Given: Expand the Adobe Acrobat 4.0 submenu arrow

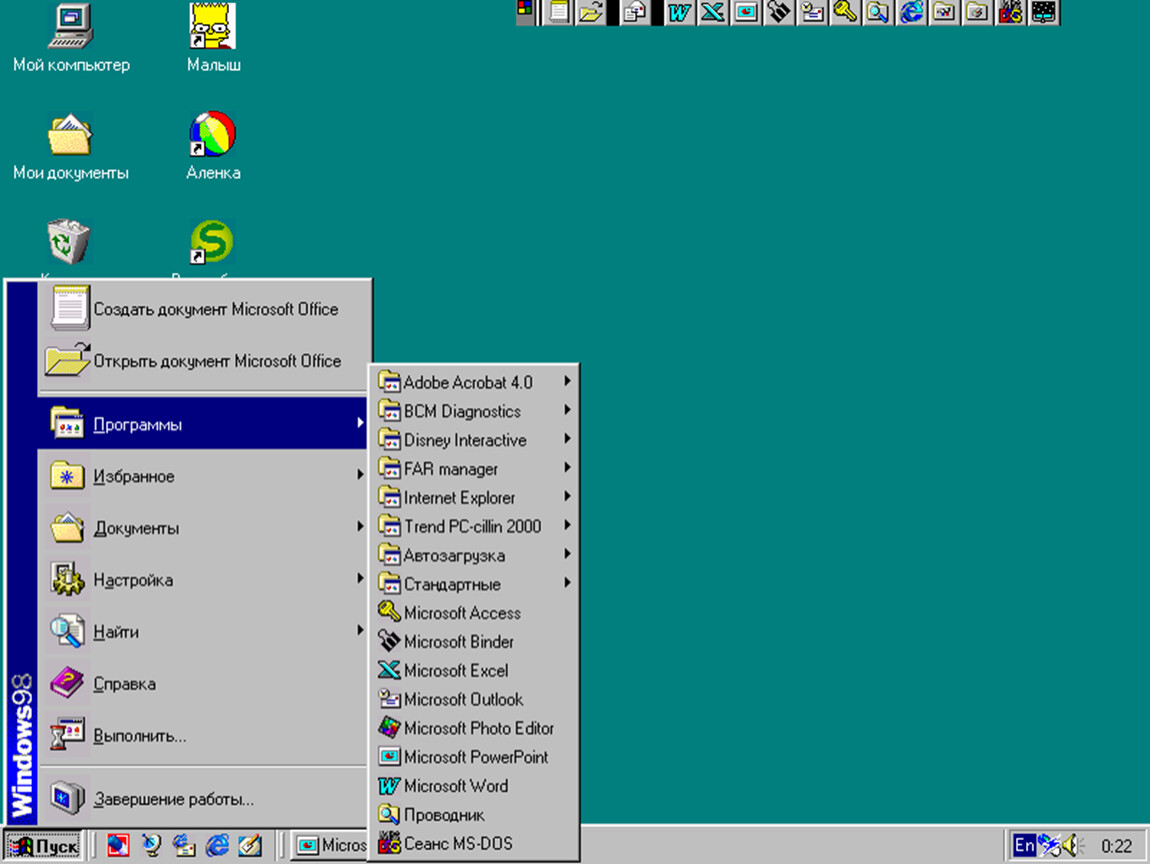Looking at the screenshot, I should point(567,381).
